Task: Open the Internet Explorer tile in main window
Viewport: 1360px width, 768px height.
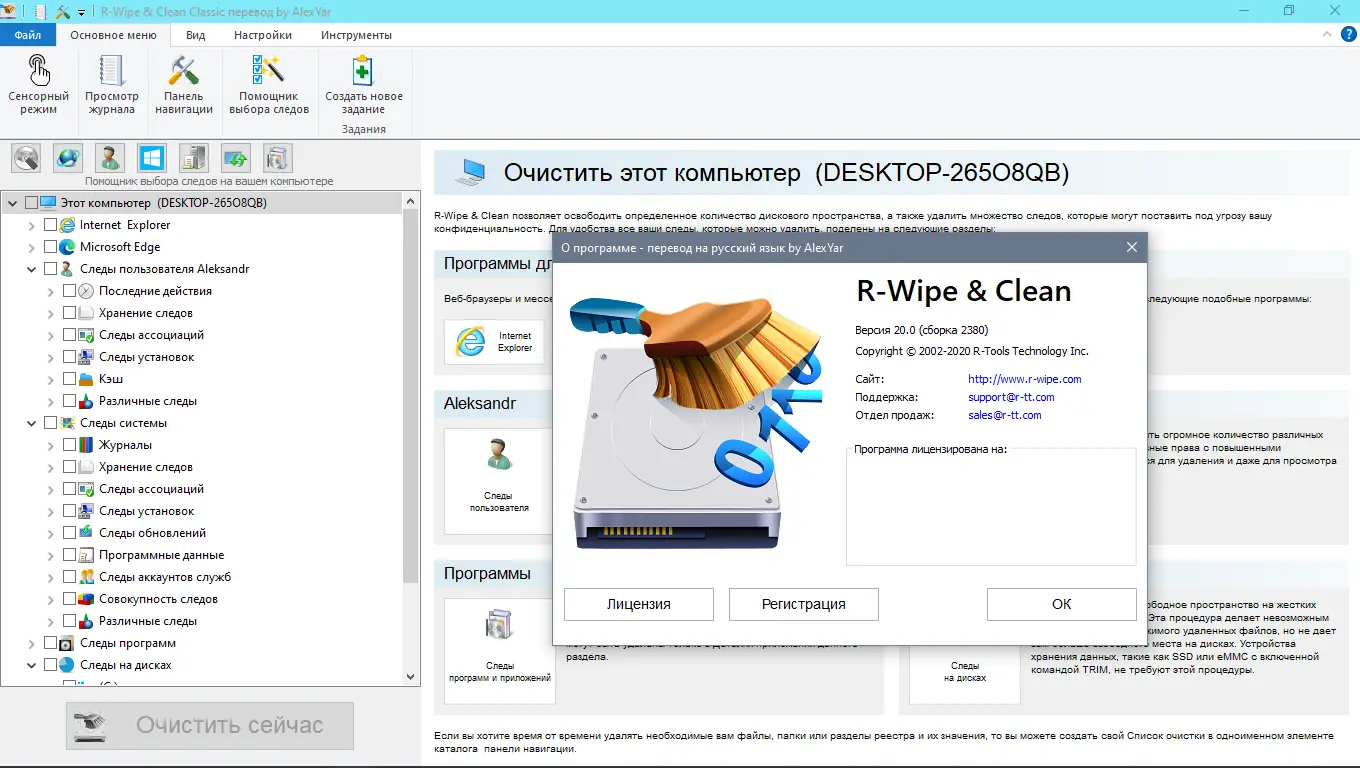Action: coord(495,342)
